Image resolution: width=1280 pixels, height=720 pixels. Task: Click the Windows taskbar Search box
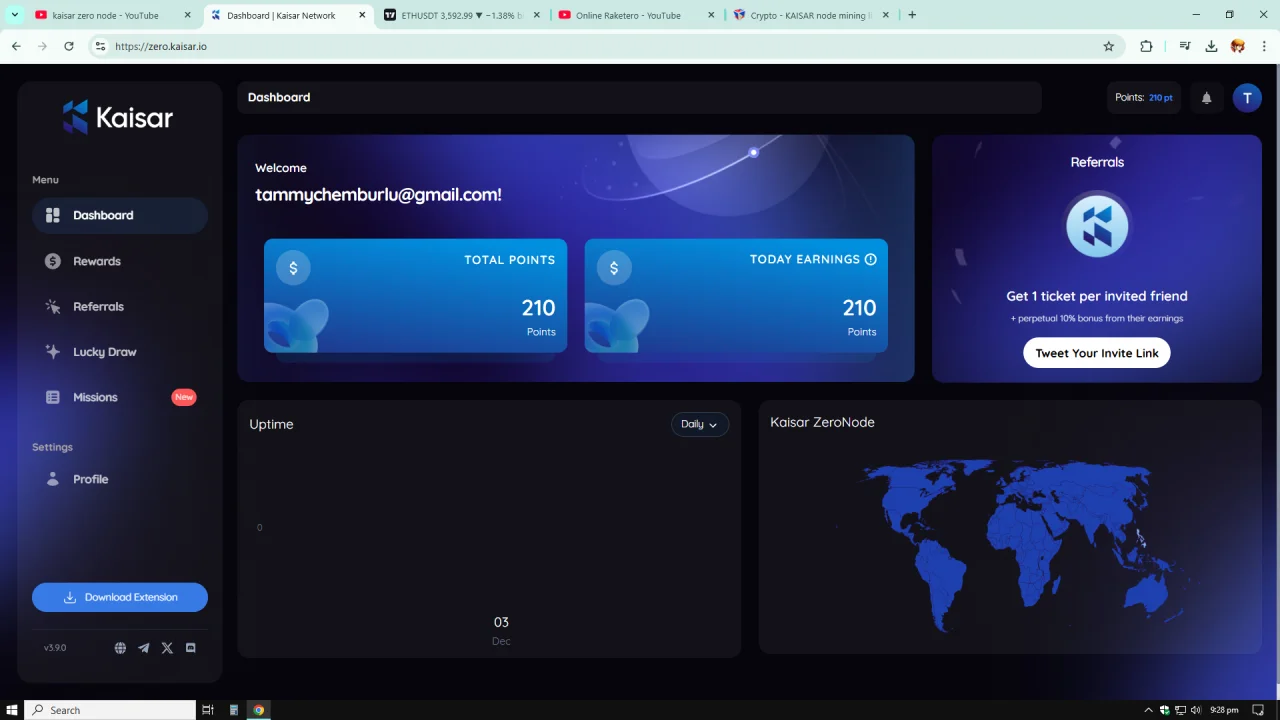pos(110,710)
